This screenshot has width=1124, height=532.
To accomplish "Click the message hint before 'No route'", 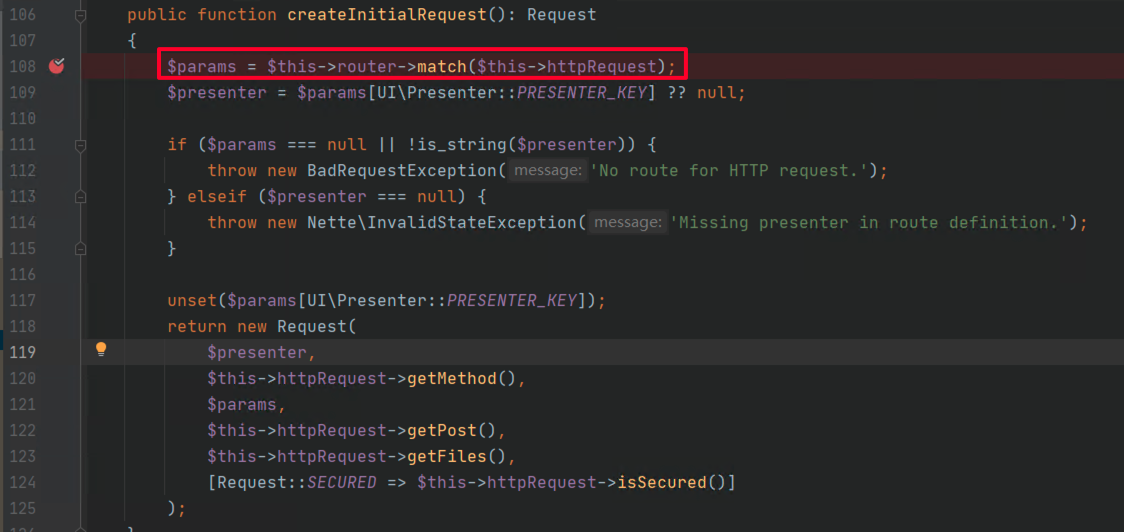I will click(546, 171).
